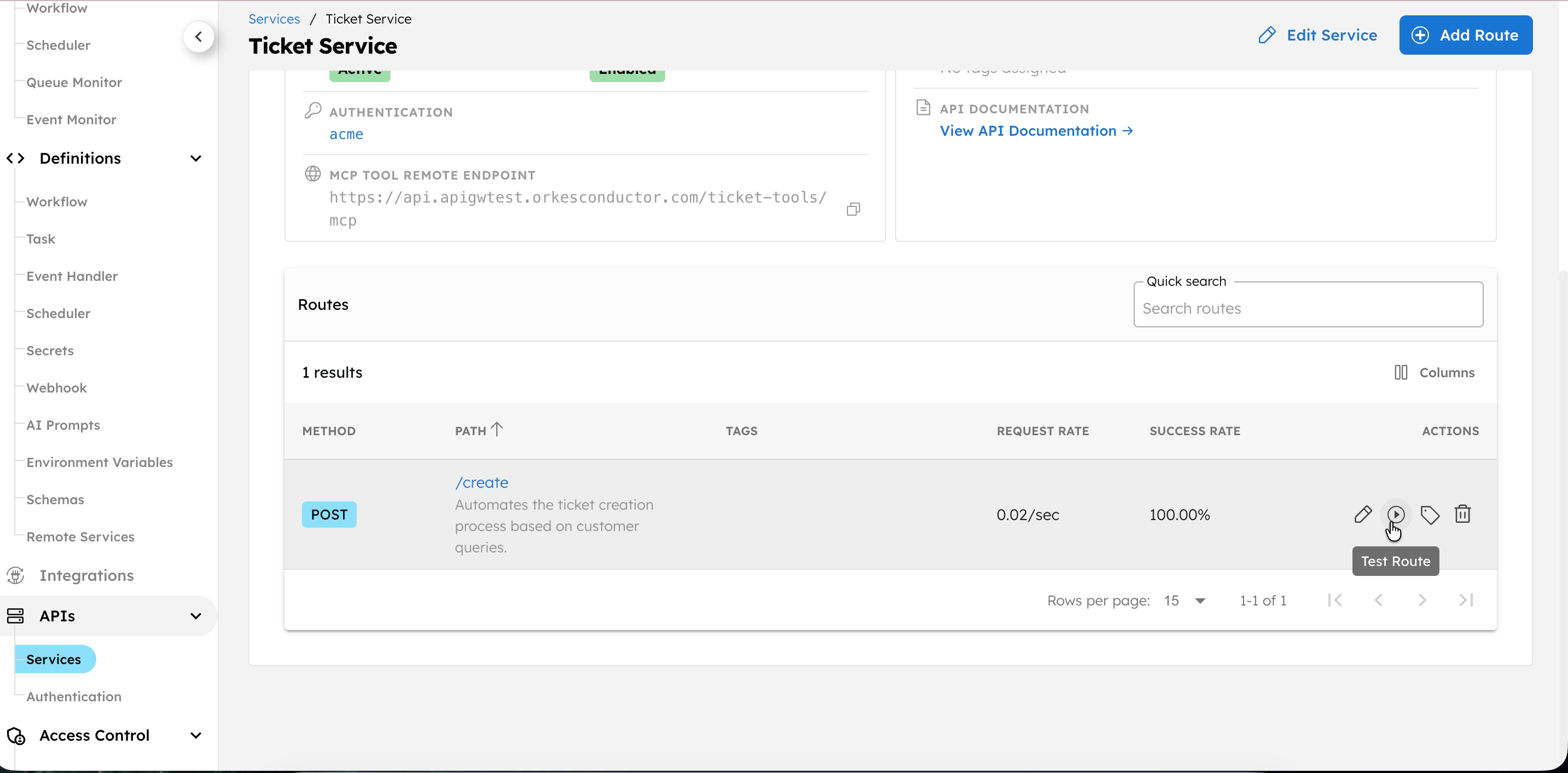The width and height of the screenshot is (1568, 773).
Task: Collapse the sidebar with the chevron button
Action: tap(199, 37)
